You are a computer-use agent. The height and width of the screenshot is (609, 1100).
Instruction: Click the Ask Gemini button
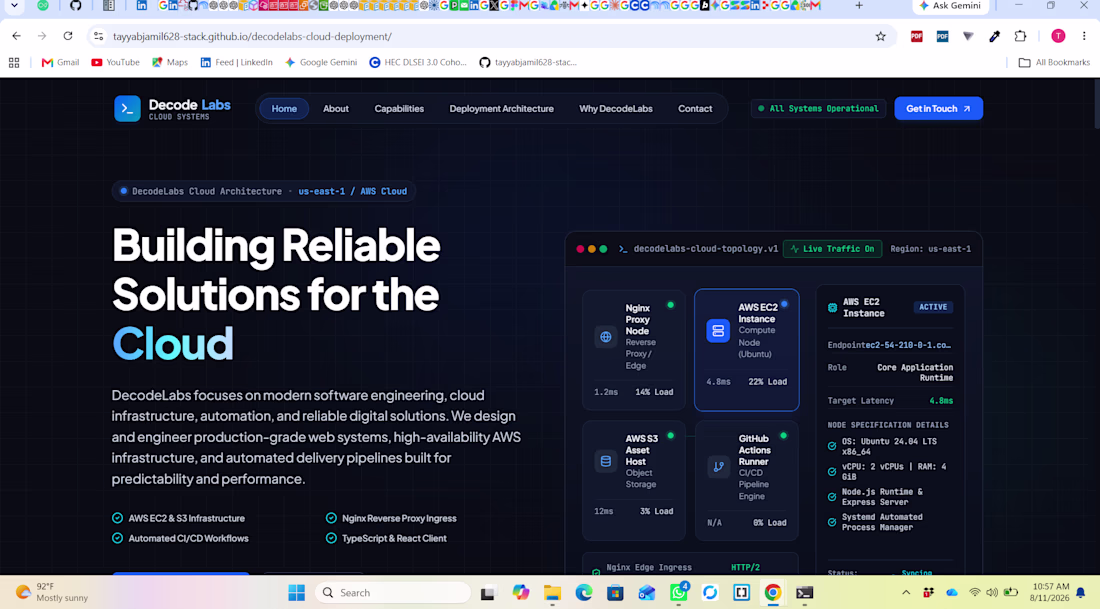951,6
